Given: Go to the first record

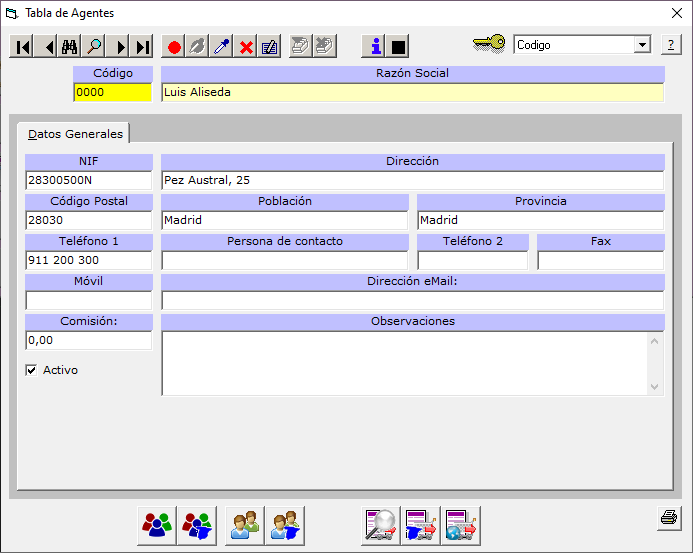Looking at the screenshot, I should (22, 47).
